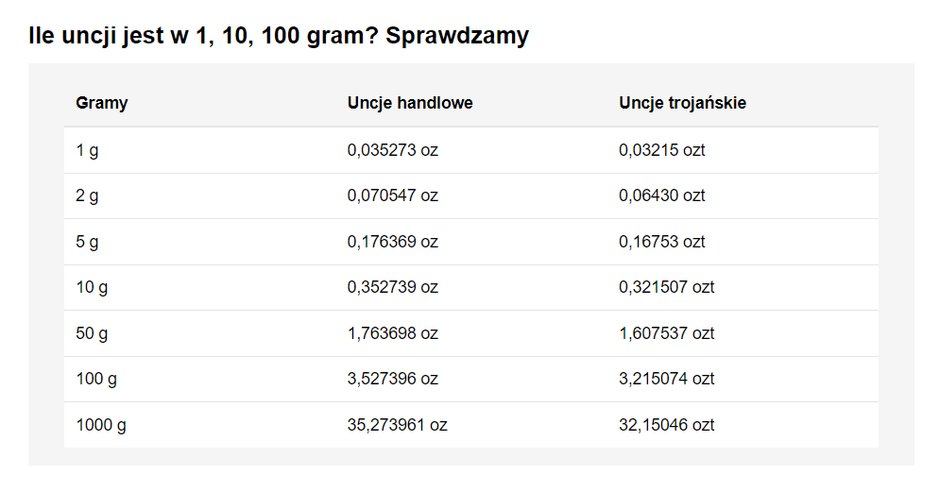Click the 0,03215 ozt value
This screenshot has width=940, height=492.
tap(662, 150)
